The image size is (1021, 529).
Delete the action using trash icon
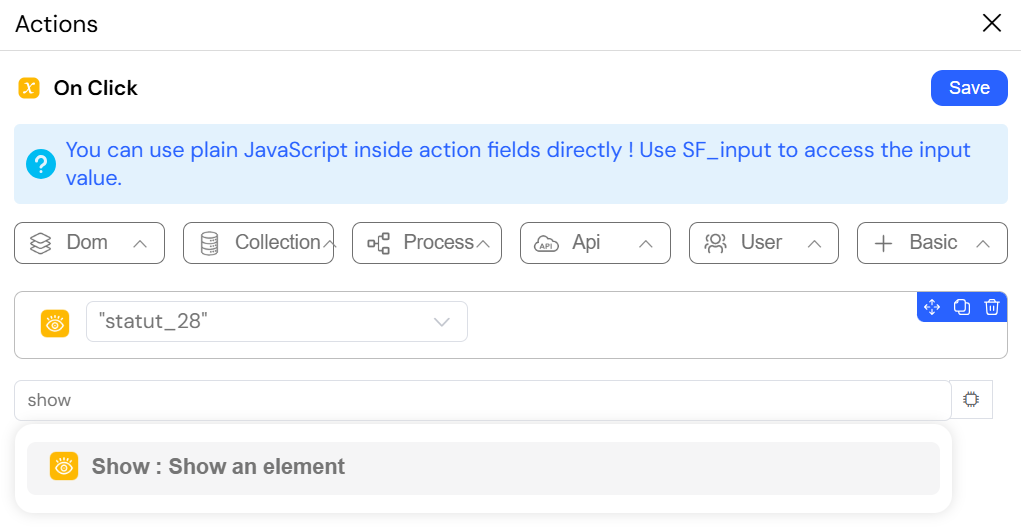[x=992, y=307]
